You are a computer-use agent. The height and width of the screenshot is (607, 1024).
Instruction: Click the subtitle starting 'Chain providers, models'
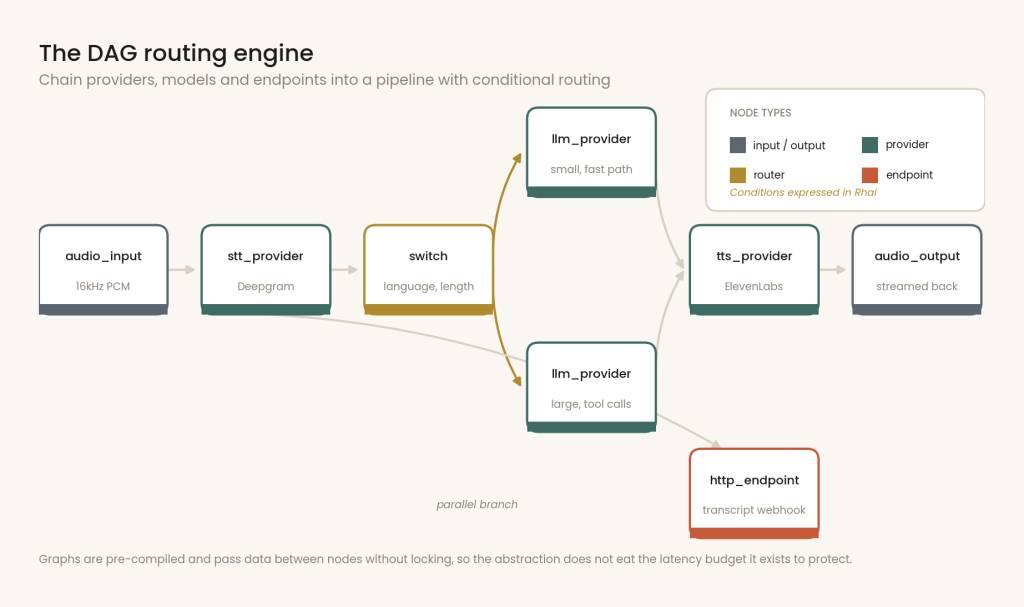tap(325, 80)
